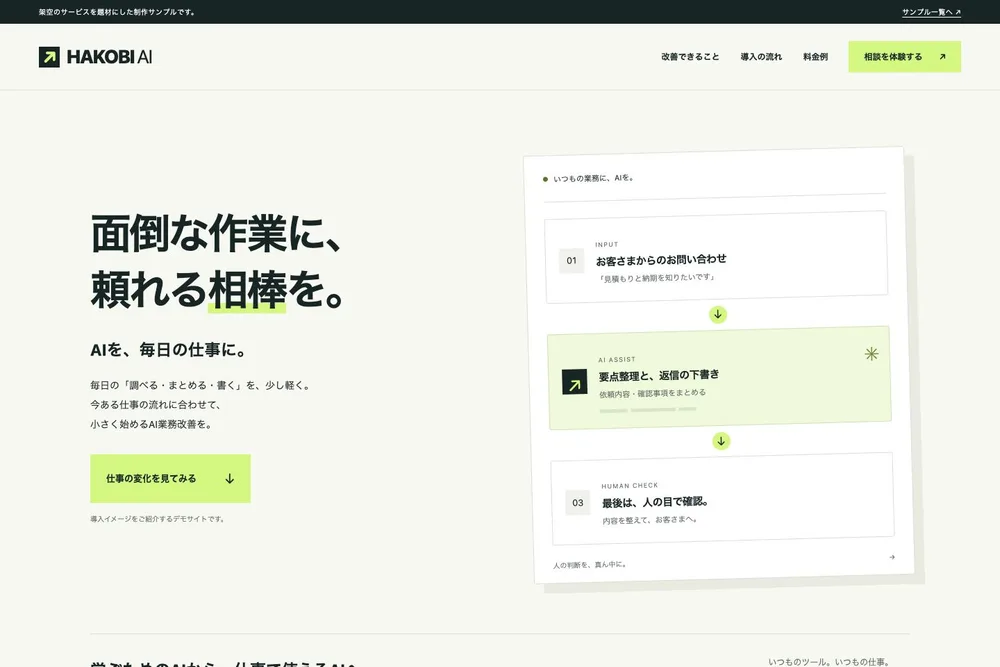The width and height of the screenshot is (1000, 667).
Task: Click the 導入イメージをご紹介するデモサイトです。 note
Action: pos(158,519)
